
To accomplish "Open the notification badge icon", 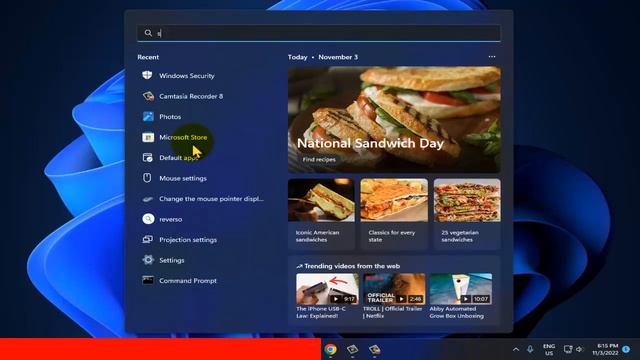I will (626, 349).
